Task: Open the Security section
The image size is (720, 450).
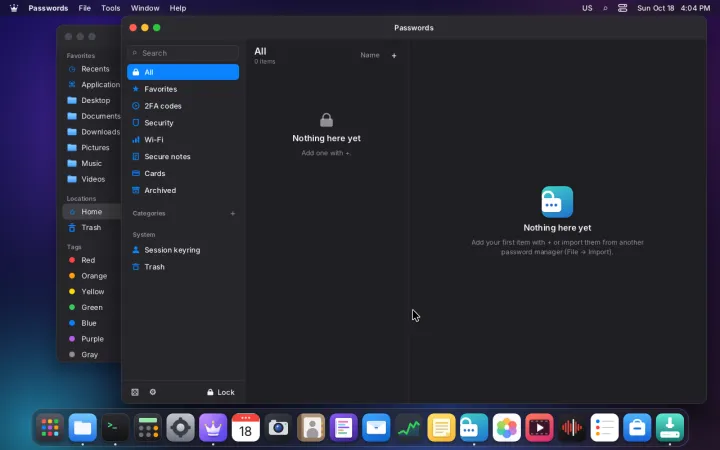Action: pos(183,123)
